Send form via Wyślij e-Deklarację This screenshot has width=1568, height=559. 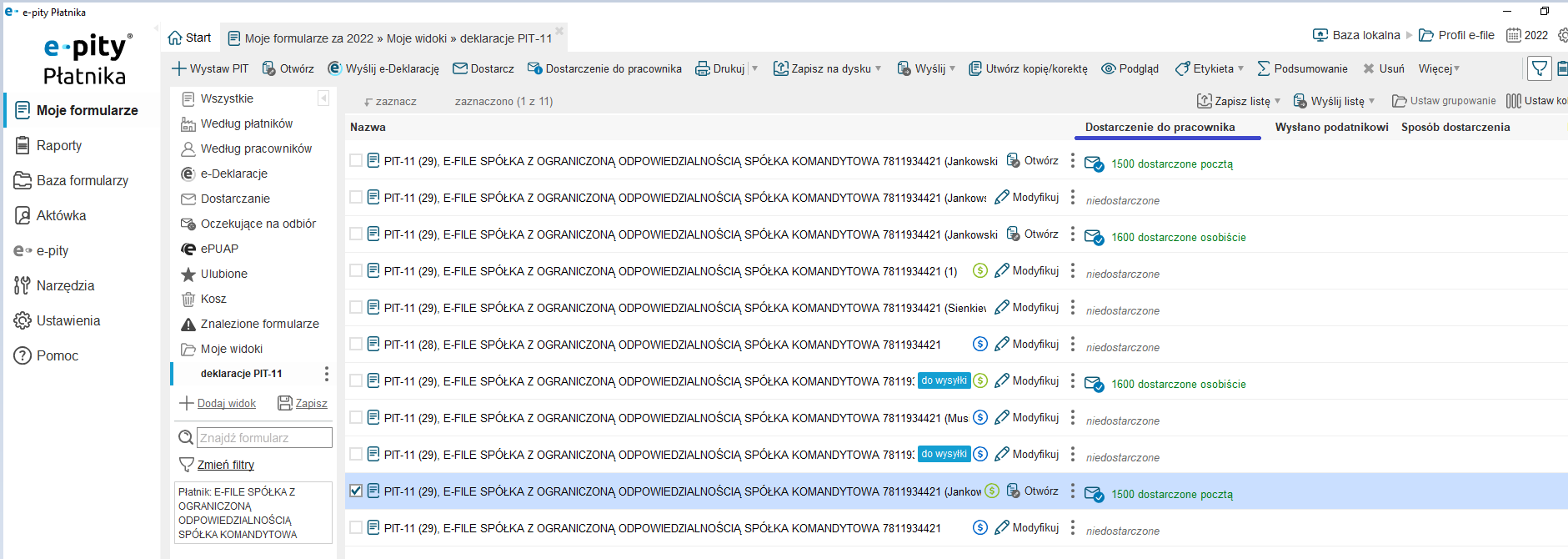pos(383,68)
